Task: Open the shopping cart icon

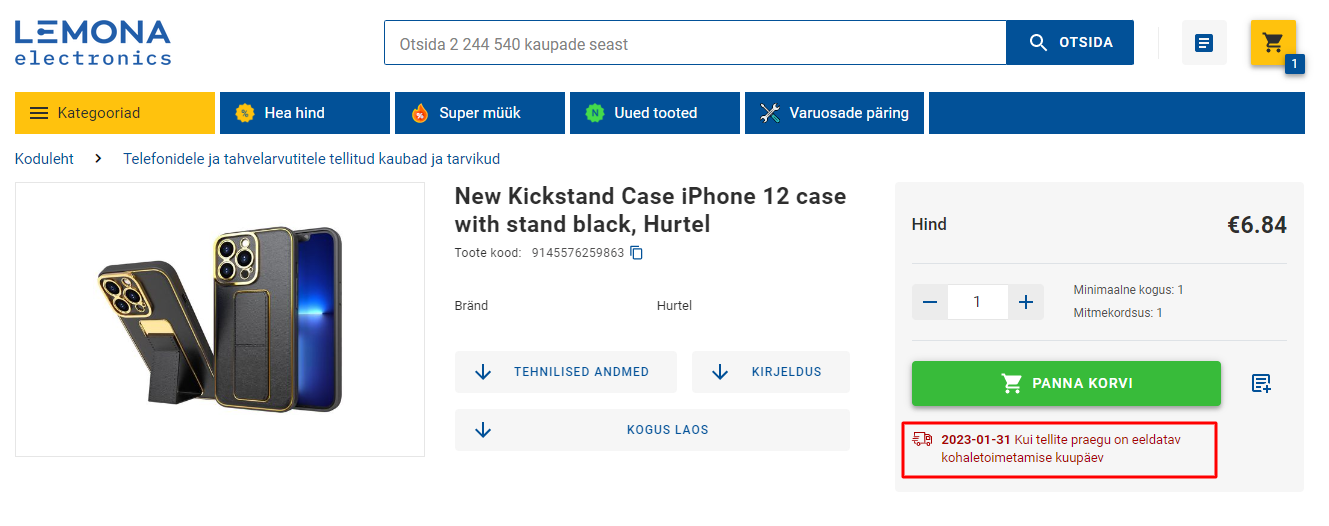Action: coord(1273,43)
